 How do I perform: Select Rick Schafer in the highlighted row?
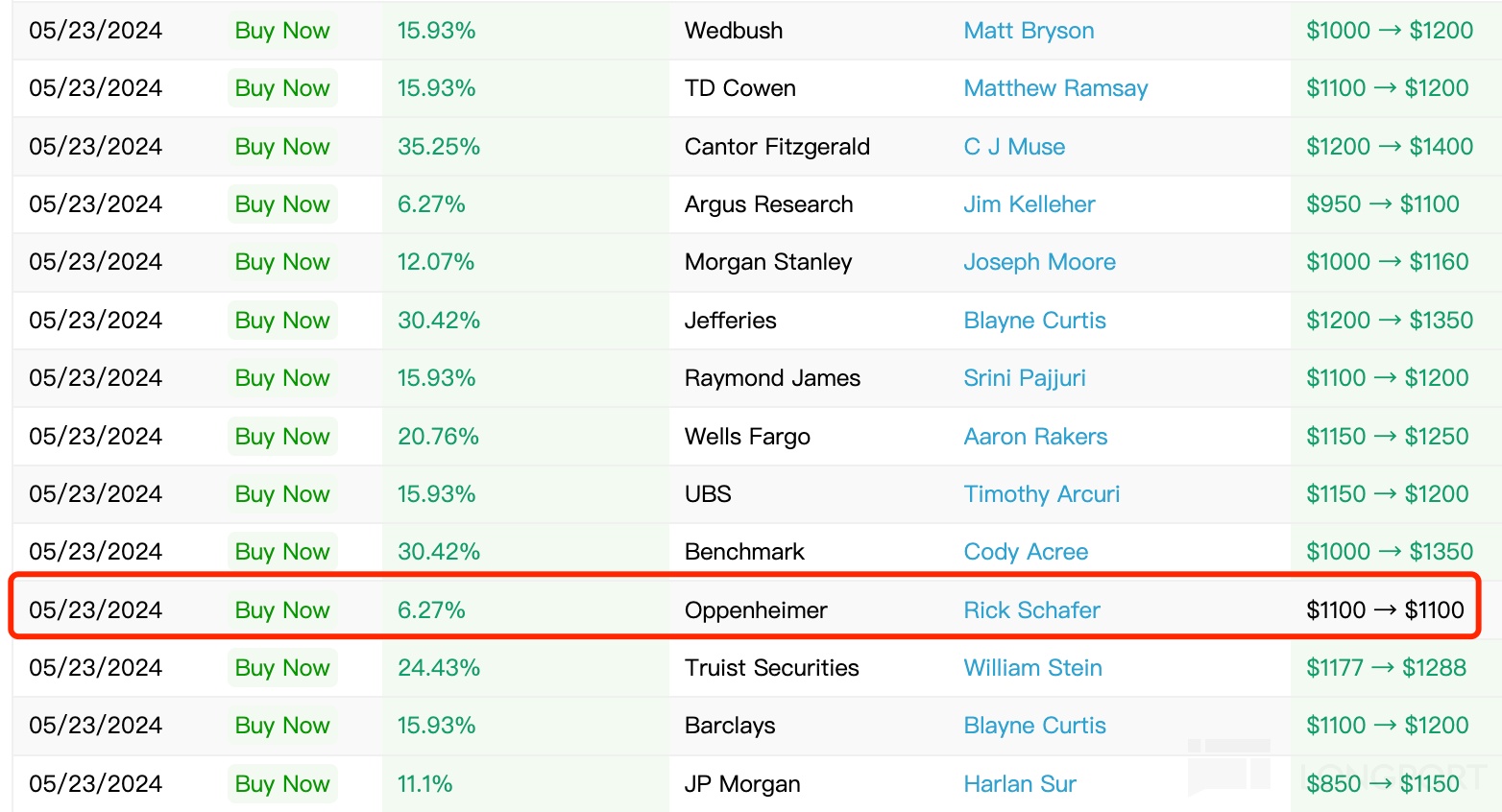(1031, 610)
